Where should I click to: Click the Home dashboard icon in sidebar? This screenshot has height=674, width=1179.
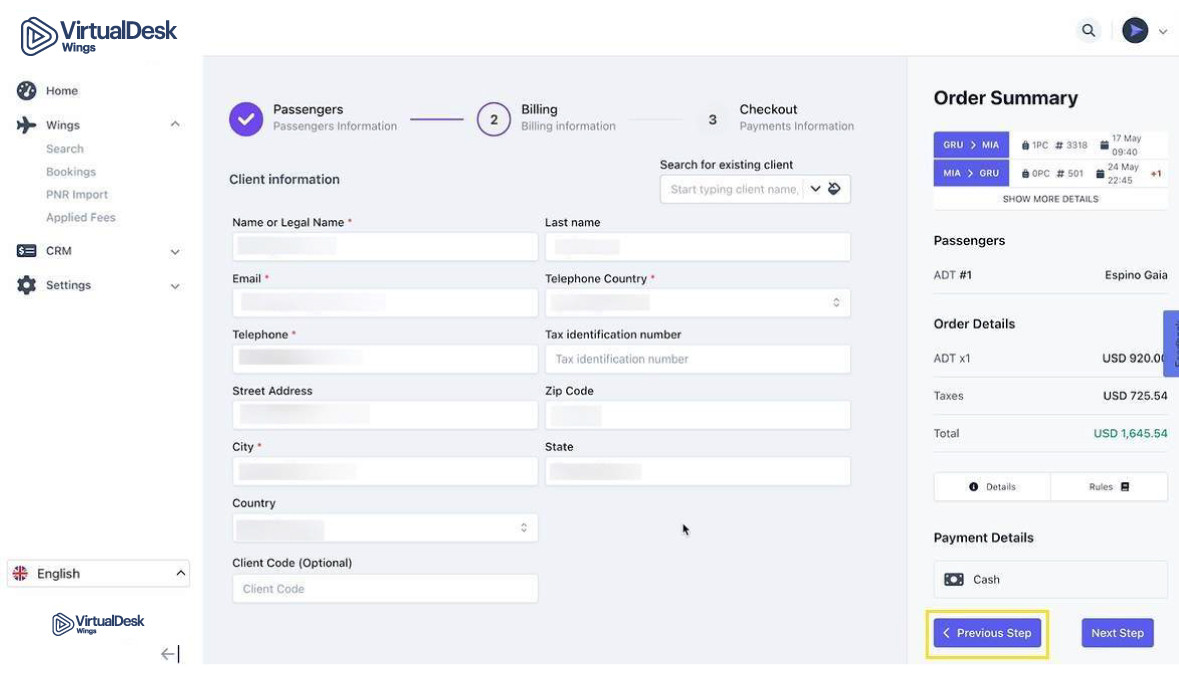click(27, 91)
